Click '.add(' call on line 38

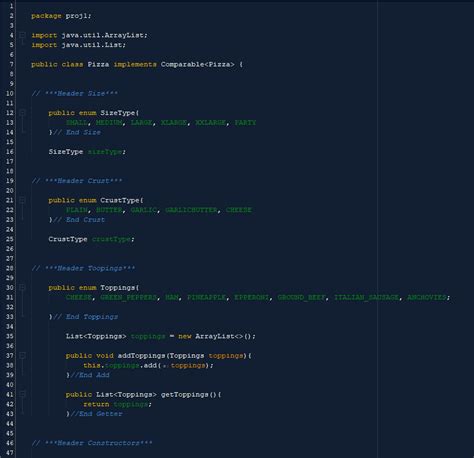tap(150, 365)
